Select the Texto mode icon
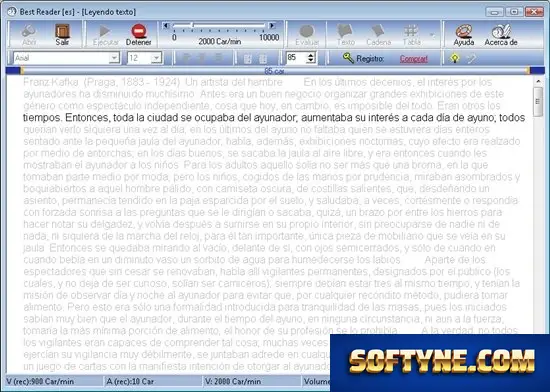Viewport: 550px width, 392px height. [345, 31]
